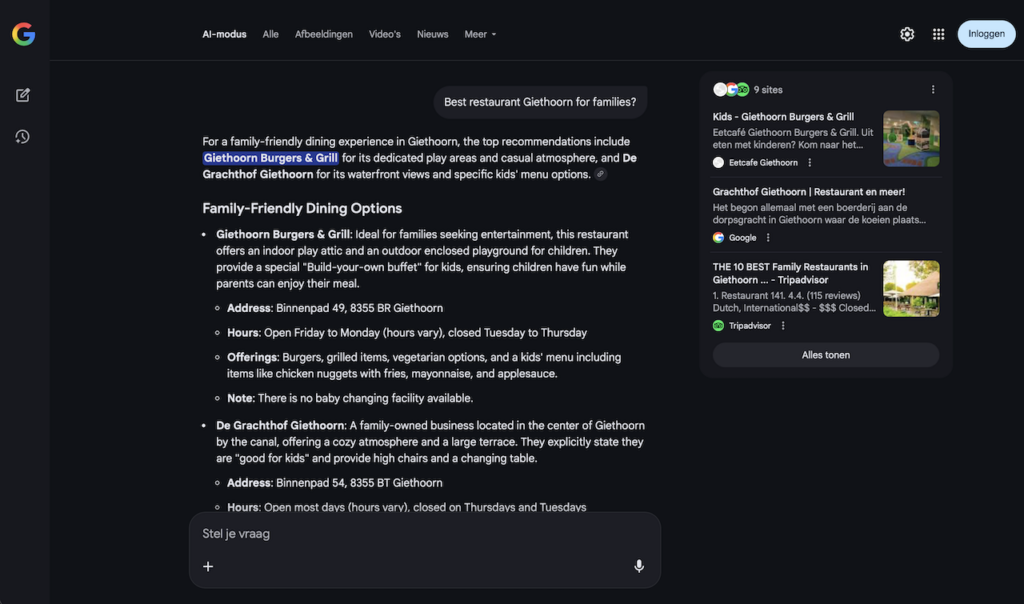Open the AI mode history clock icon
This screenshot has height=604, width=1024.
coord(23,136)
